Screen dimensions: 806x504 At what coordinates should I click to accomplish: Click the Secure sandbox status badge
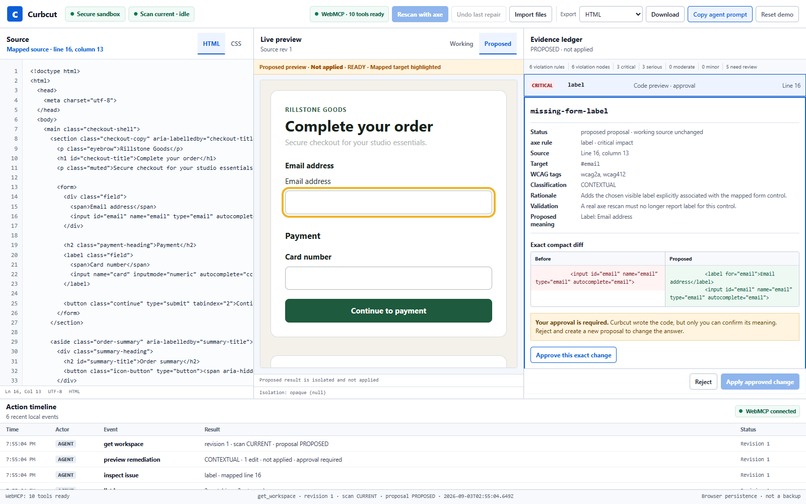tap(95, 14)
